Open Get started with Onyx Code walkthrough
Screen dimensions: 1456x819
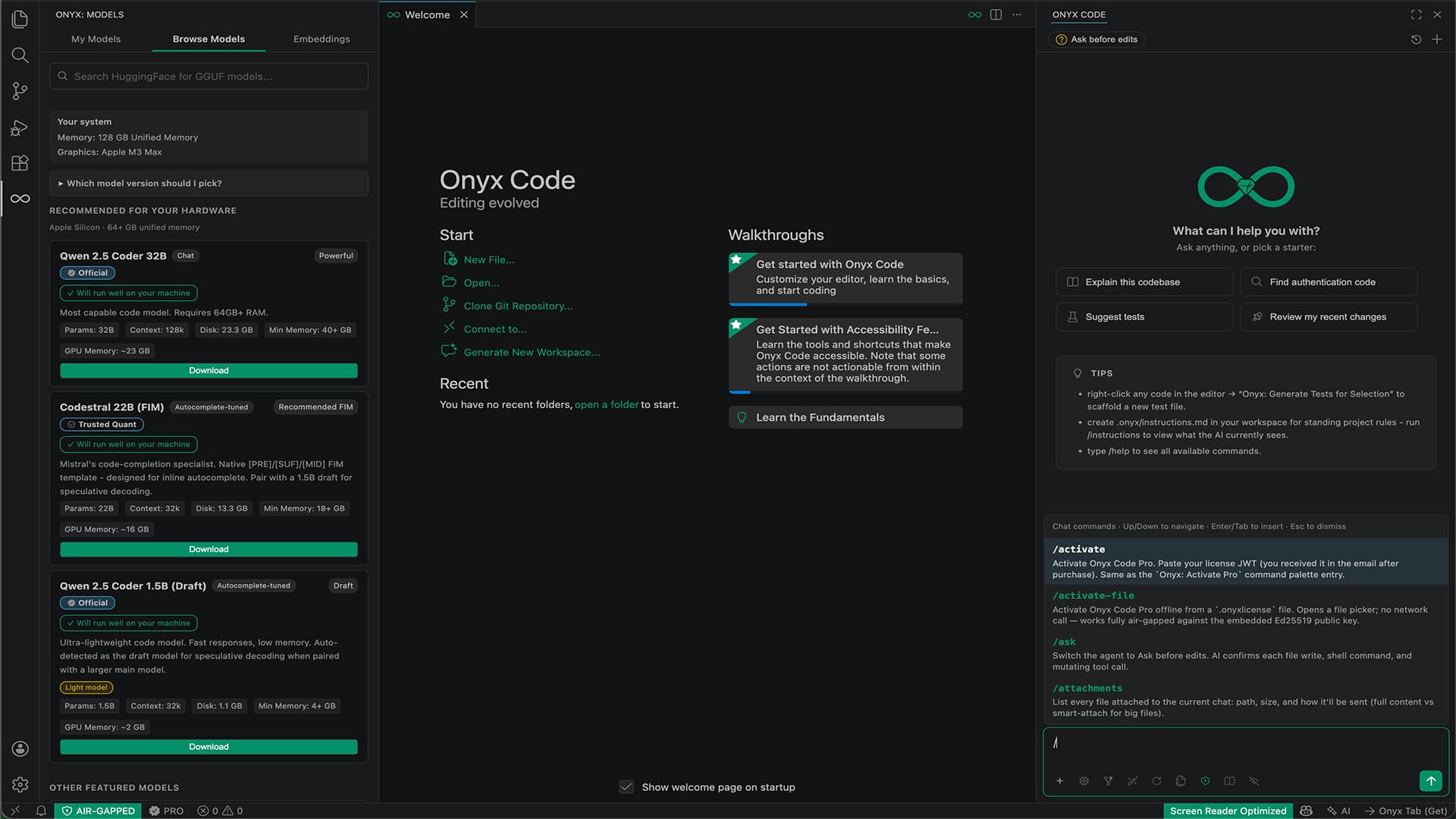point(846,278)
